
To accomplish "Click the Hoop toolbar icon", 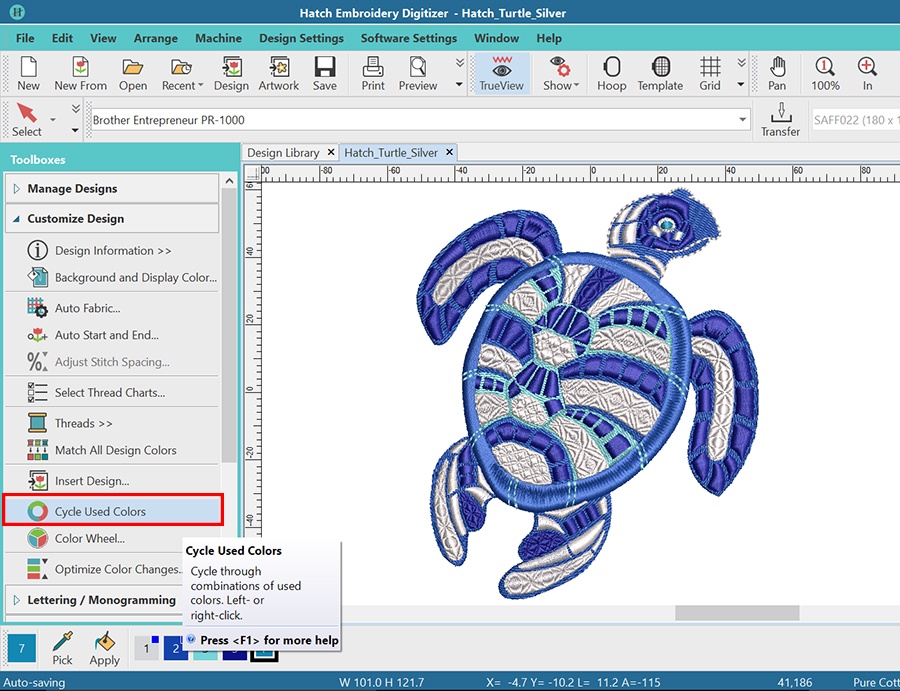I will (x=611, y=73).
